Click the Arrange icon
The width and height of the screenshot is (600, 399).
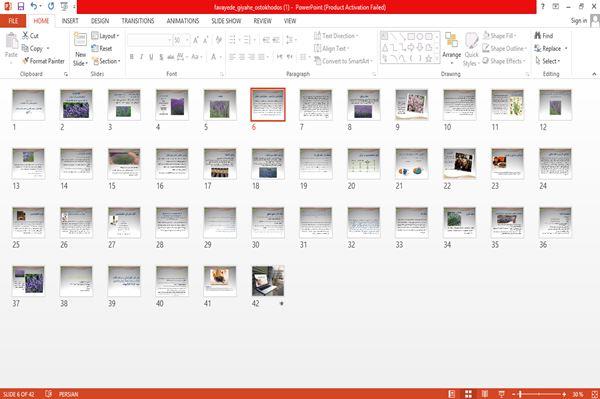[452, 40]
